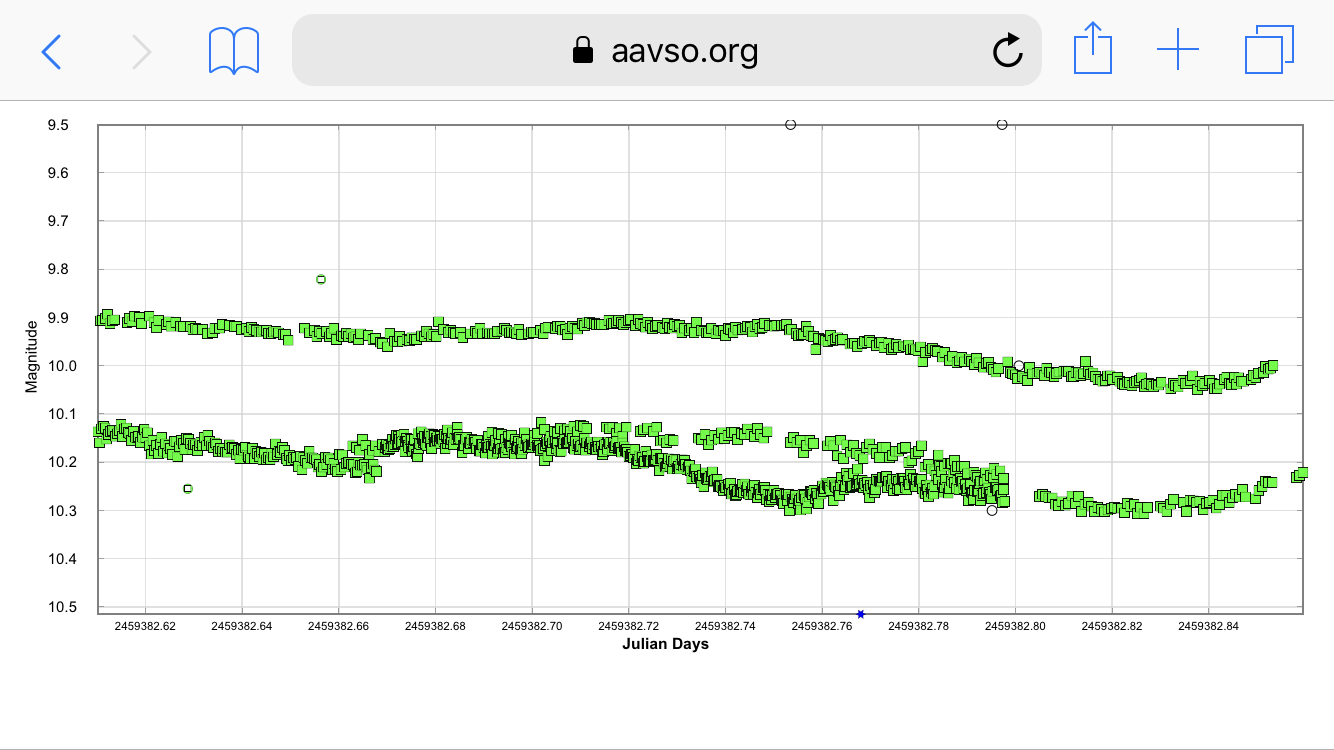Click the left open circle on top border
Screen dimensions: 1334x750
791,125
